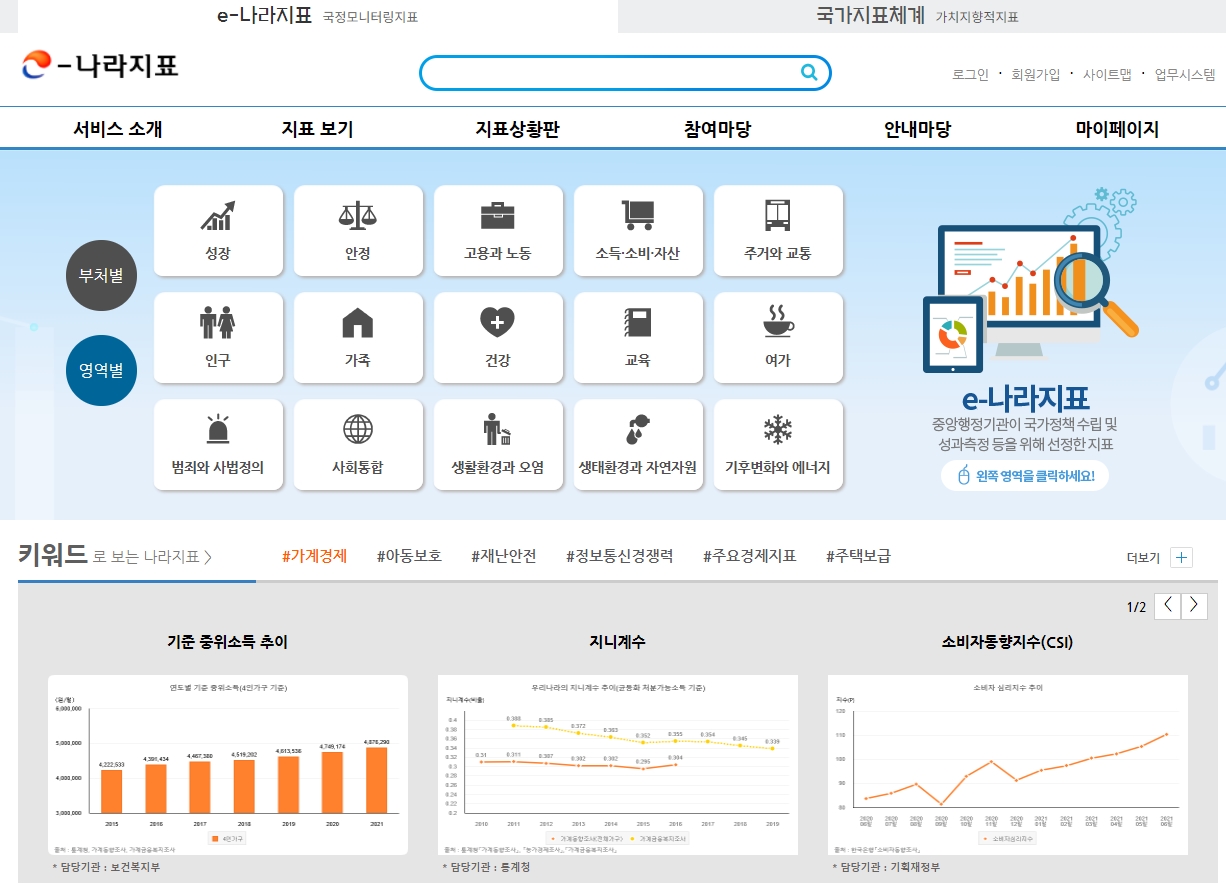Screen dimensions: 1226x896
Task: Select the 가족 house icon tile
Action: [358, 338]
